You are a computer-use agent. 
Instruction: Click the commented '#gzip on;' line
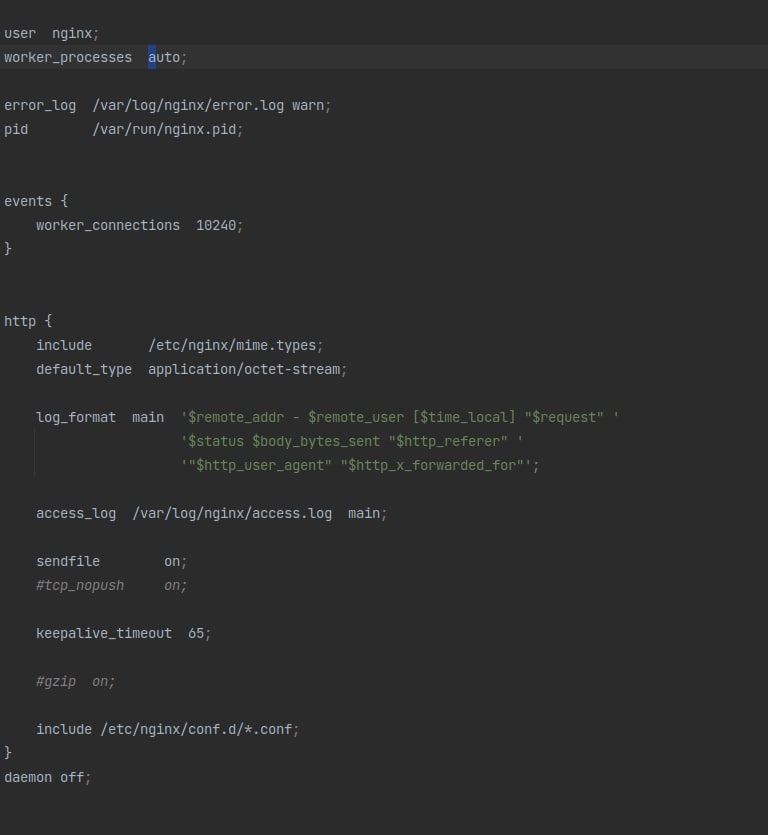pyautogui.click(x=76, y=682)
